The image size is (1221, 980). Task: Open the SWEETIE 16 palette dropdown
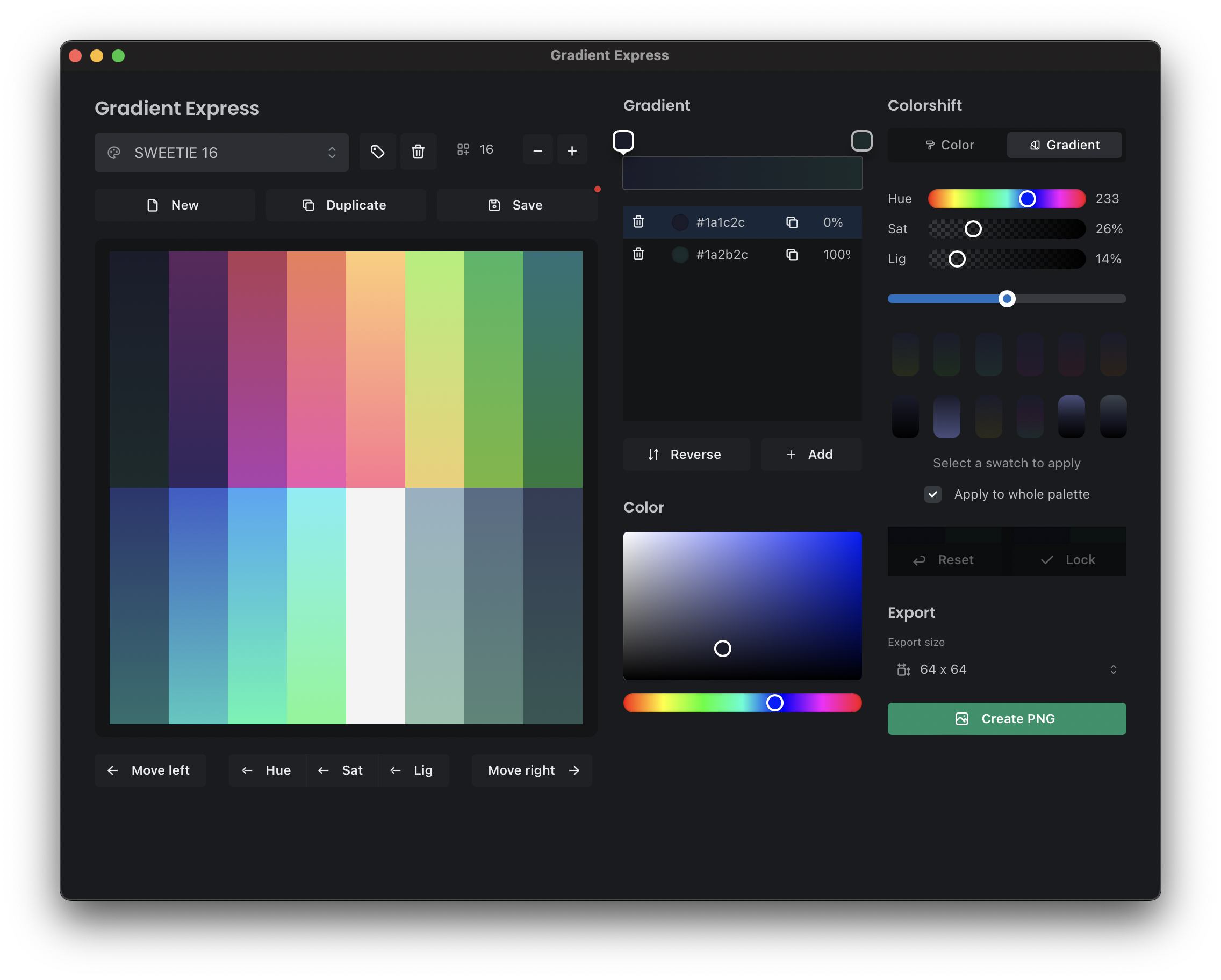221,152
